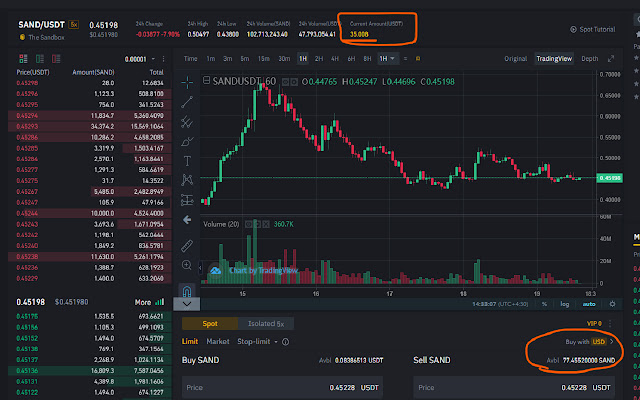Set chart interval to 15m
640x400 pixels.
[264, 59]
